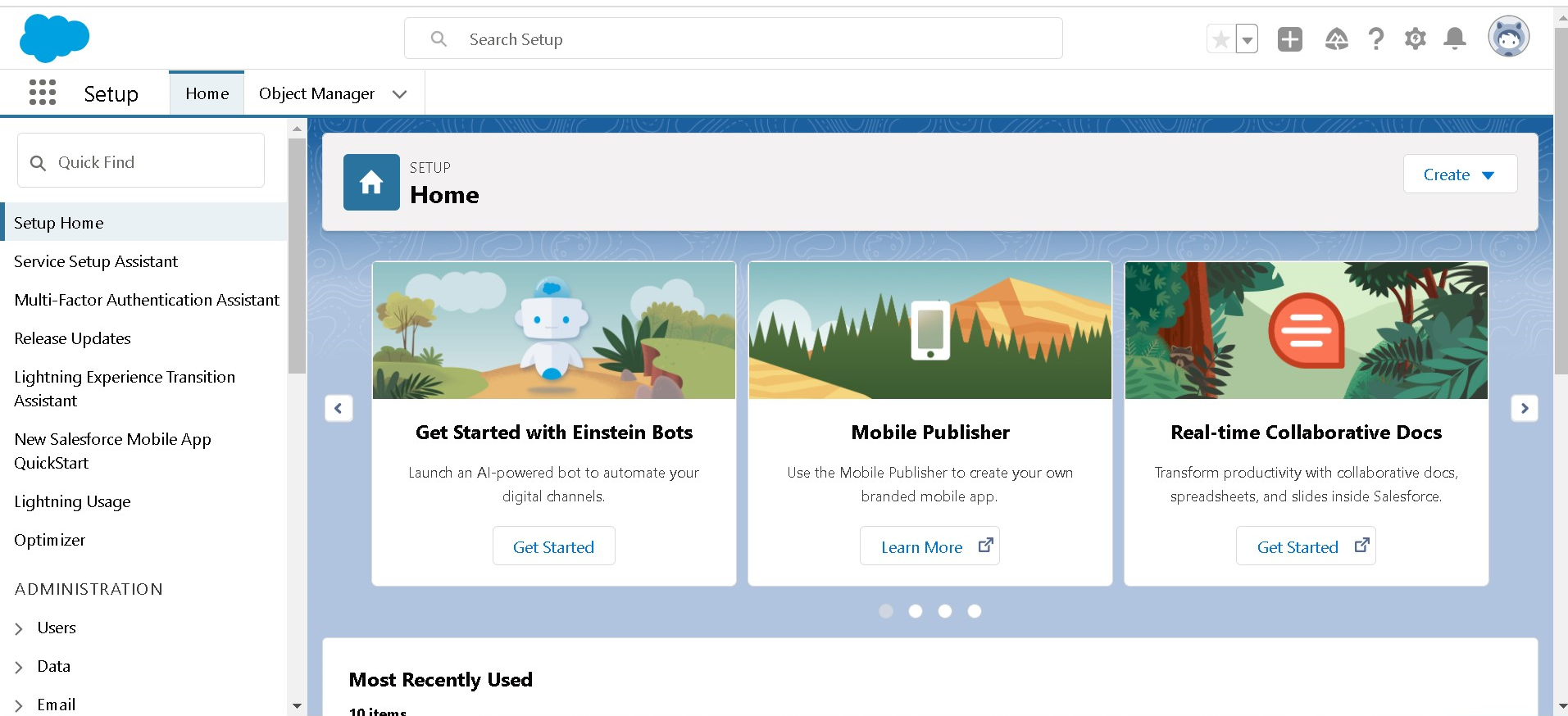Open Multi-Factor Authentication Assistant
Image resolution: width=1568 pixels, height=716 pixels.
[x=147, y=300]
